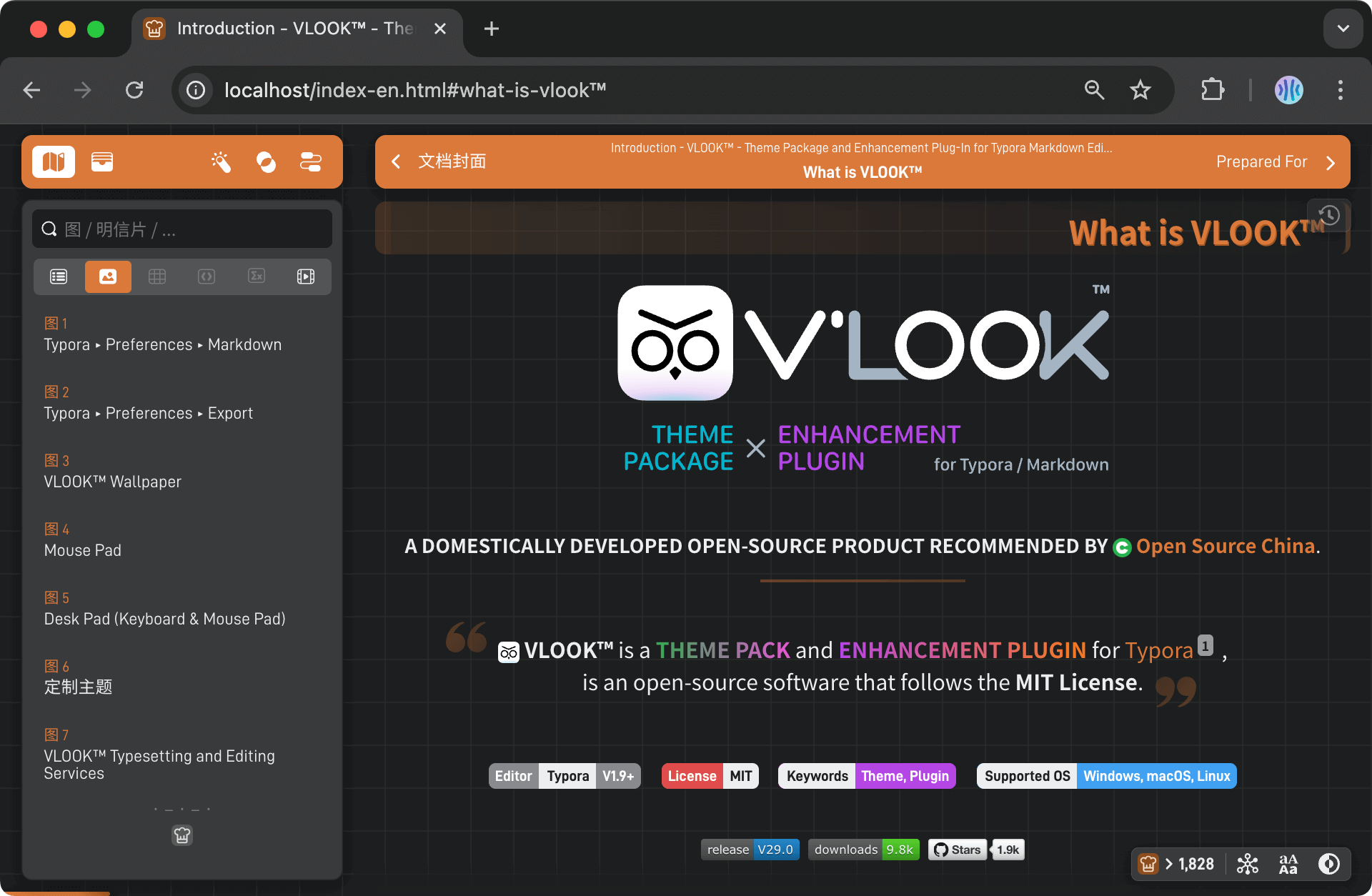Open the Typora link in quote
Screen dimensions: 1372x896
pos(1159,650)
